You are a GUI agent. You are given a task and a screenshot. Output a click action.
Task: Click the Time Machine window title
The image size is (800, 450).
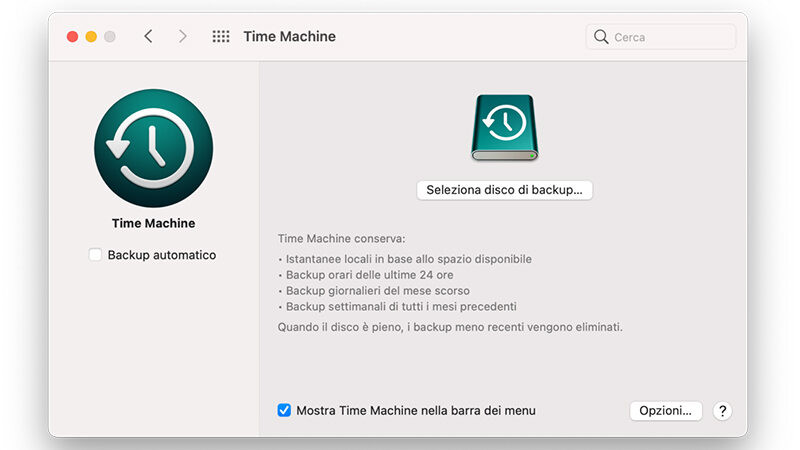(x=289, y=36)
